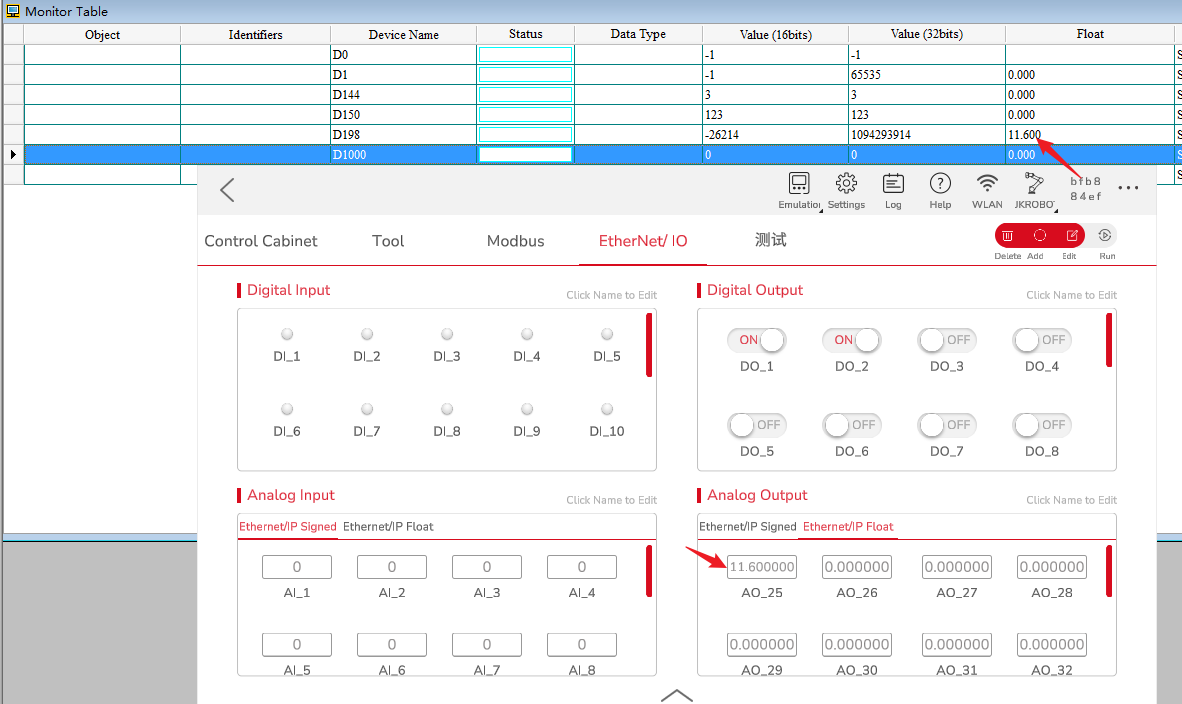Click the Run play icon
This screenshot has width=1182, height=704.
[x=1106, y=236]
